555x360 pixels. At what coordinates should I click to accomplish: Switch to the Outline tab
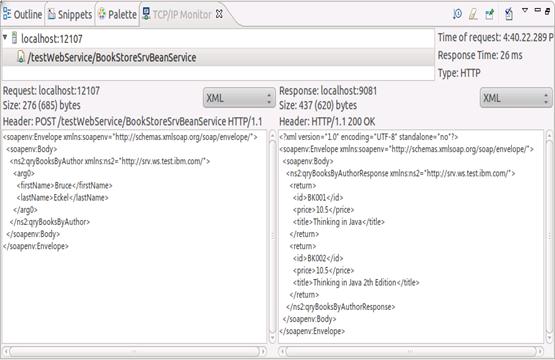(x=22, y=14)
